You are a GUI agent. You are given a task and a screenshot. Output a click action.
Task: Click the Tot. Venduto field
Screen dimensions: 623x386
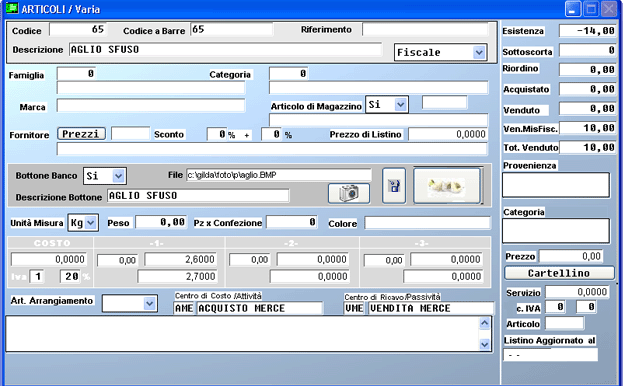587,147
